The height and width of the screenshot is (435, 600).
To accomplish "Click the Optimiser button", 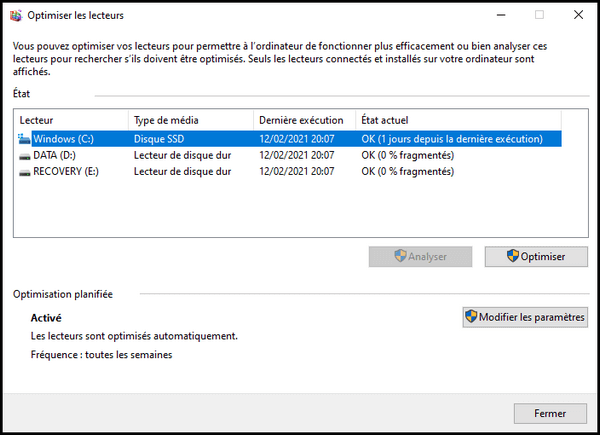I will pos(536,257).
